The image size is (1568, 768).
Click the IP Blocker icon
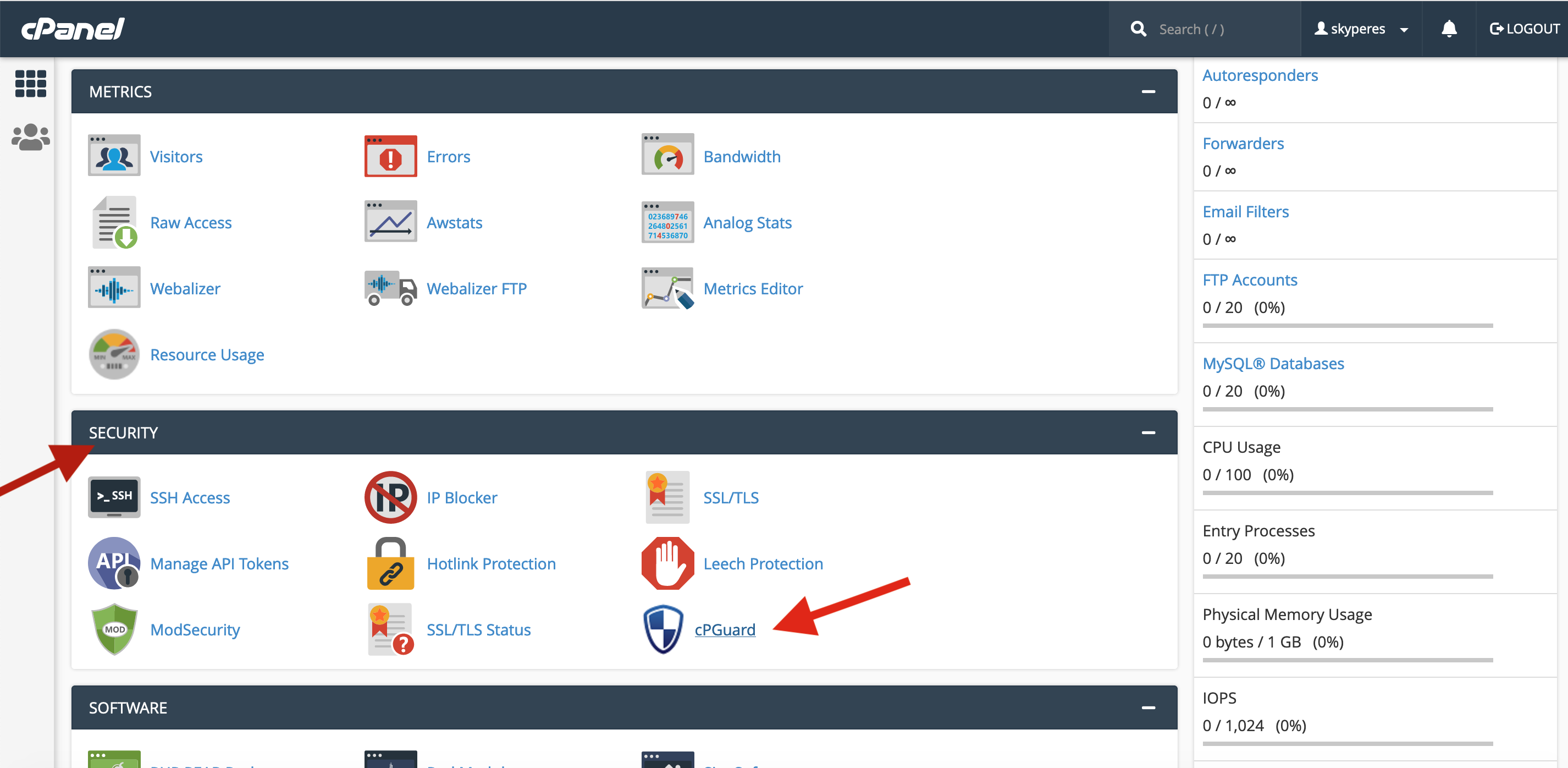pyautogui.click(x=390, y=497)
